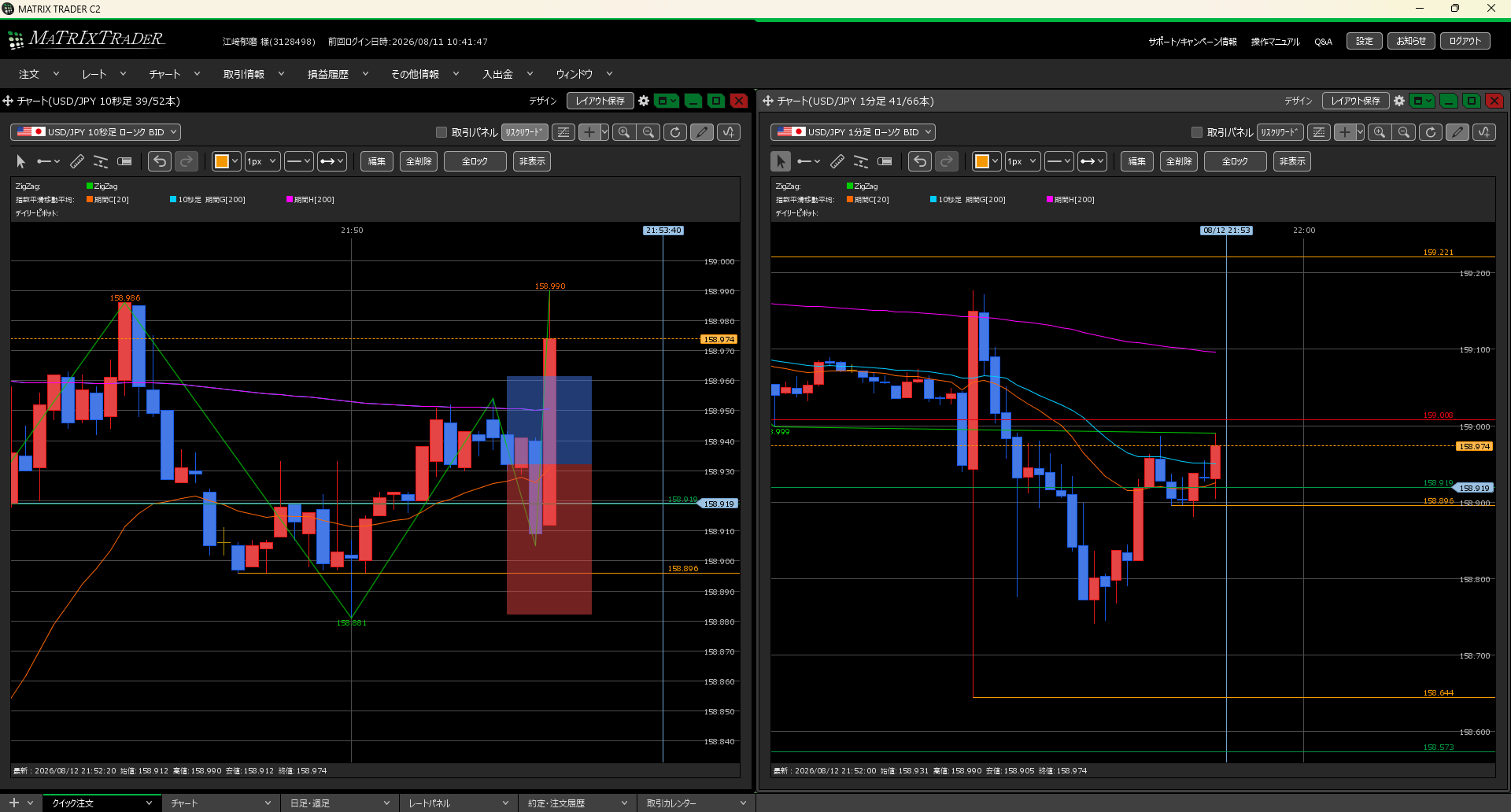
Task: Open the 損益履歴 menu
Action: click(338, 74)
